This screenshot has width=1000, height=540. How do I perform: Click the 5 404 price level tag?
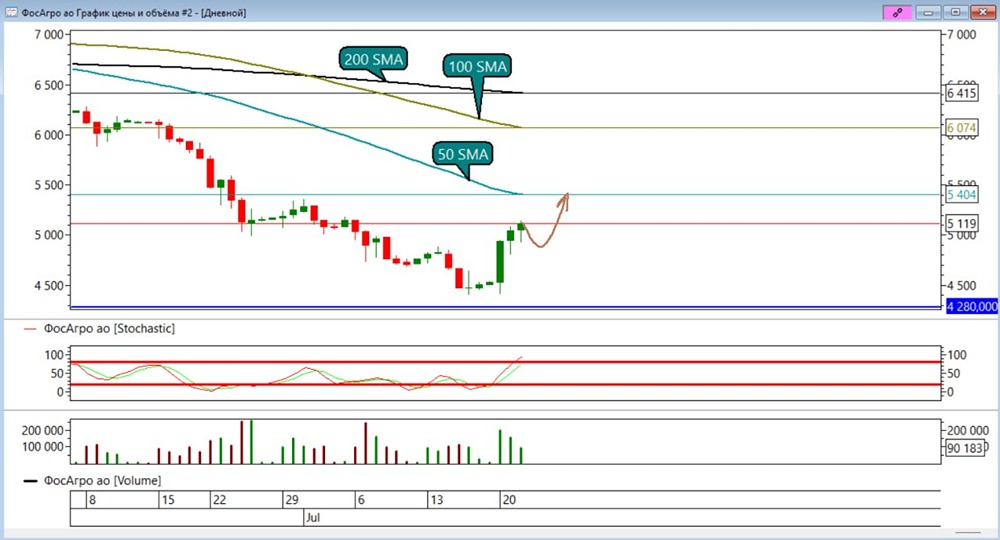(x=961, y=194)
